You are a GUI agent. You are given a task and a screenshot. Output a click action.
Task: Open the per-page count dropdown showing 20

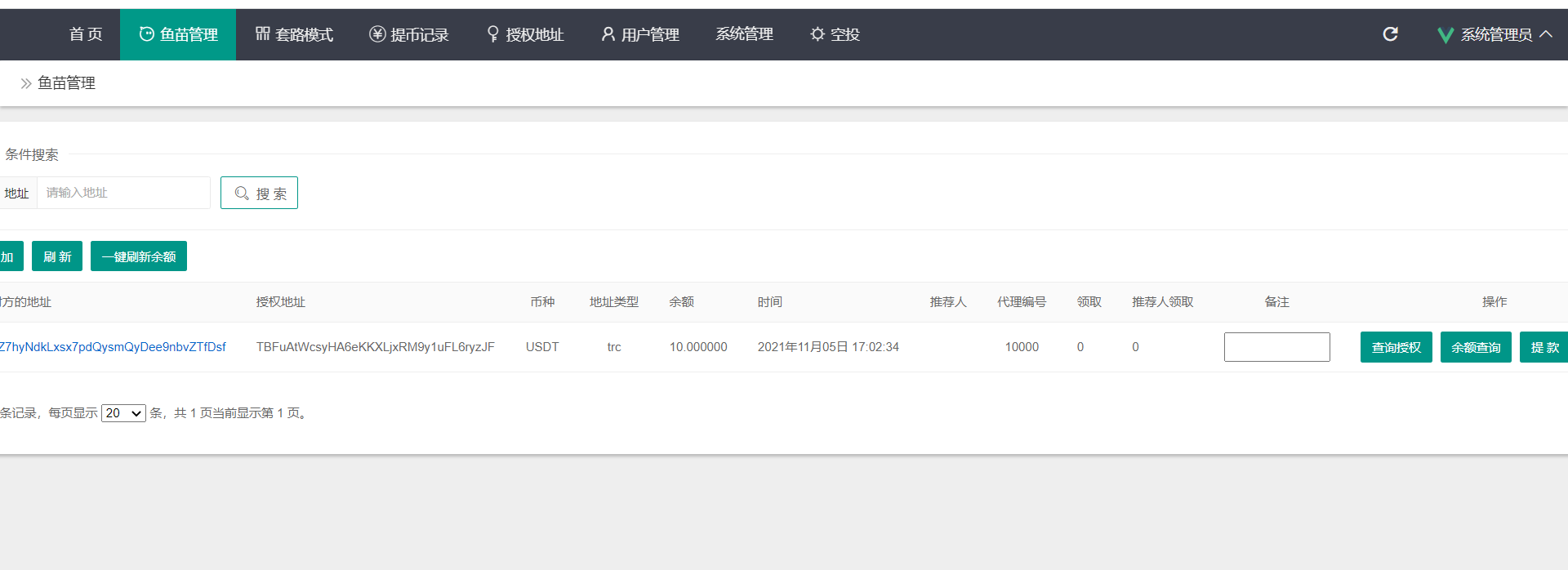(x=123, y=413)
